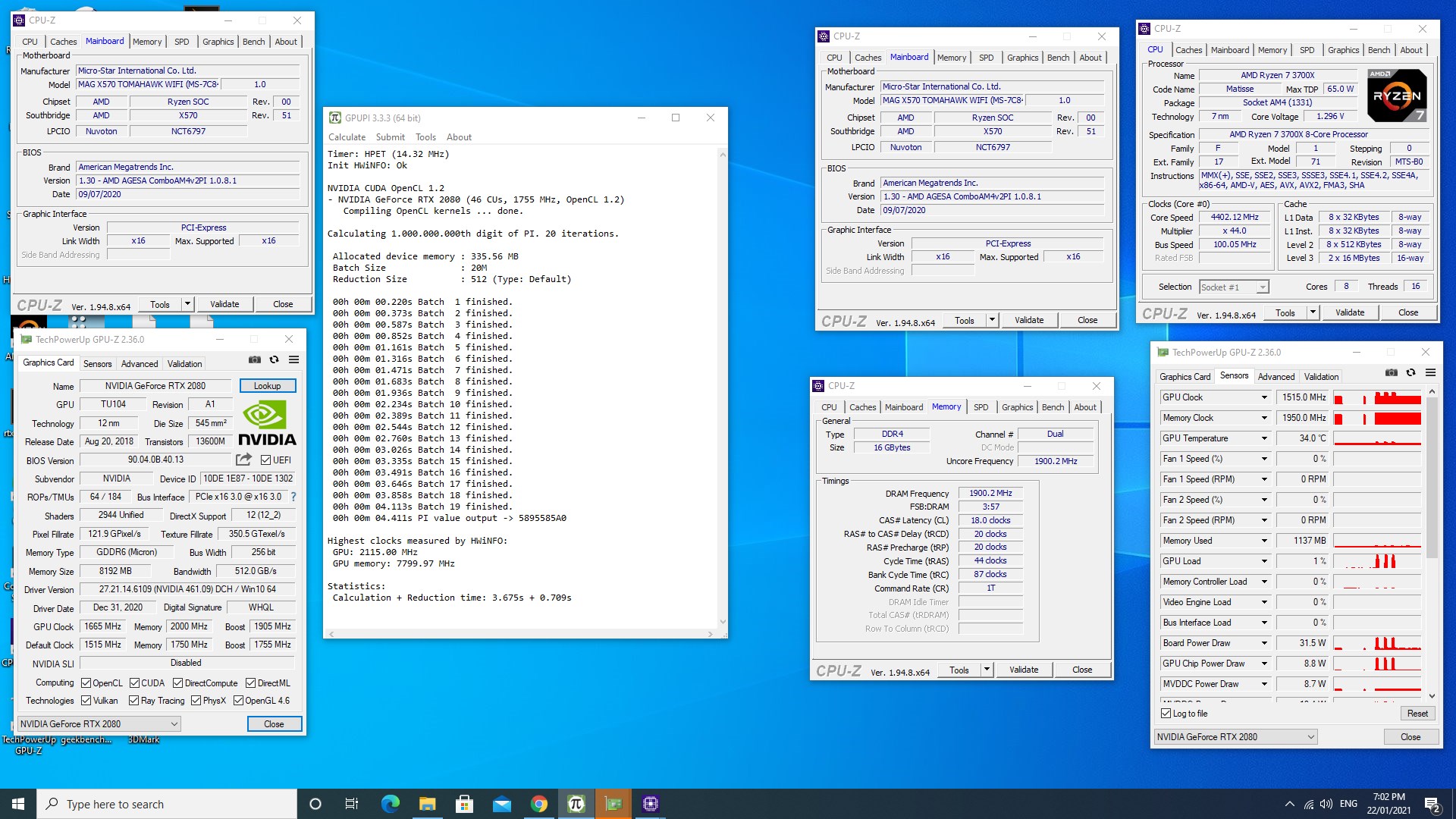Show hidden system tray icons
Image resolution: width=1456 pixels, height=819 pixels.
(1290, 804)
